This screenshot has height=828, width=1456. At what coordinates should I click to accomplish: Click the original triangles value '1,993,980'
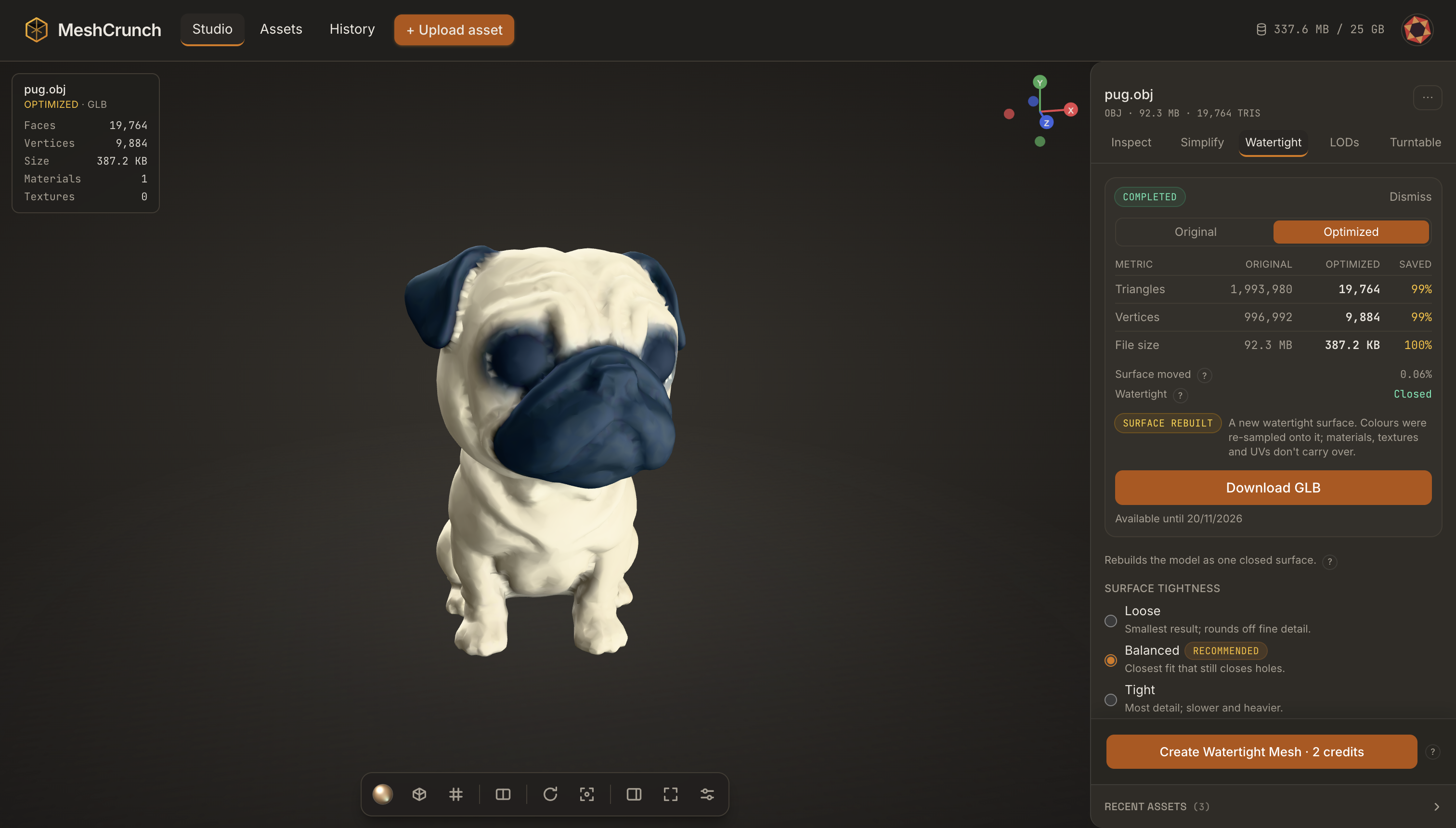click(x=1261, y=289)
